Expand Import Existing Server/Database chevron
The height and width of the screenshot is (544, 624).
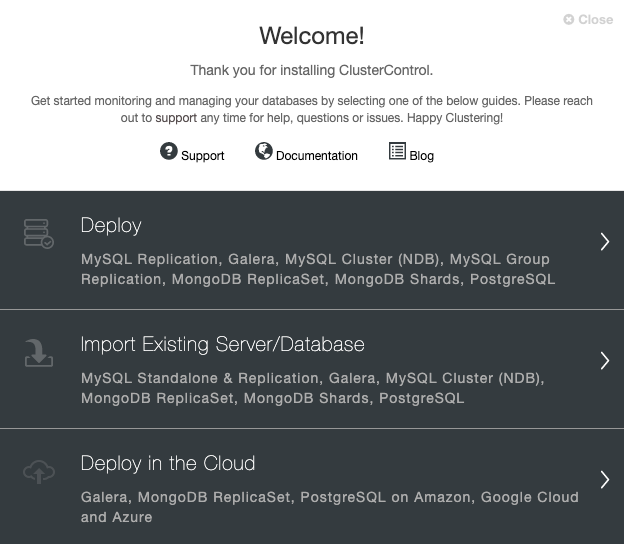[x=605, y=361]
